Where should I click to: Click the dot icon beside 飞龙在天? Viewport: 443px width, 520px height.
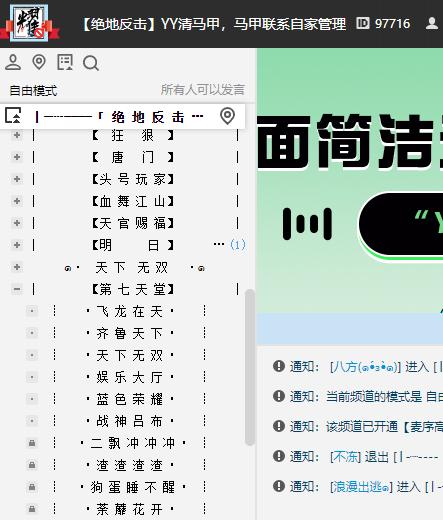32,311
